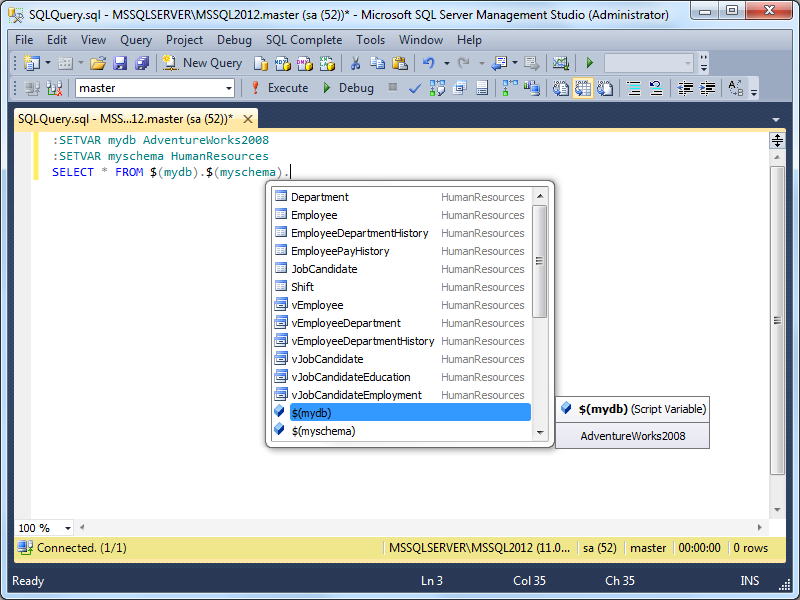Click the editor split window handle
Viewport: 800px width, 600px height.
click(777, 140)
